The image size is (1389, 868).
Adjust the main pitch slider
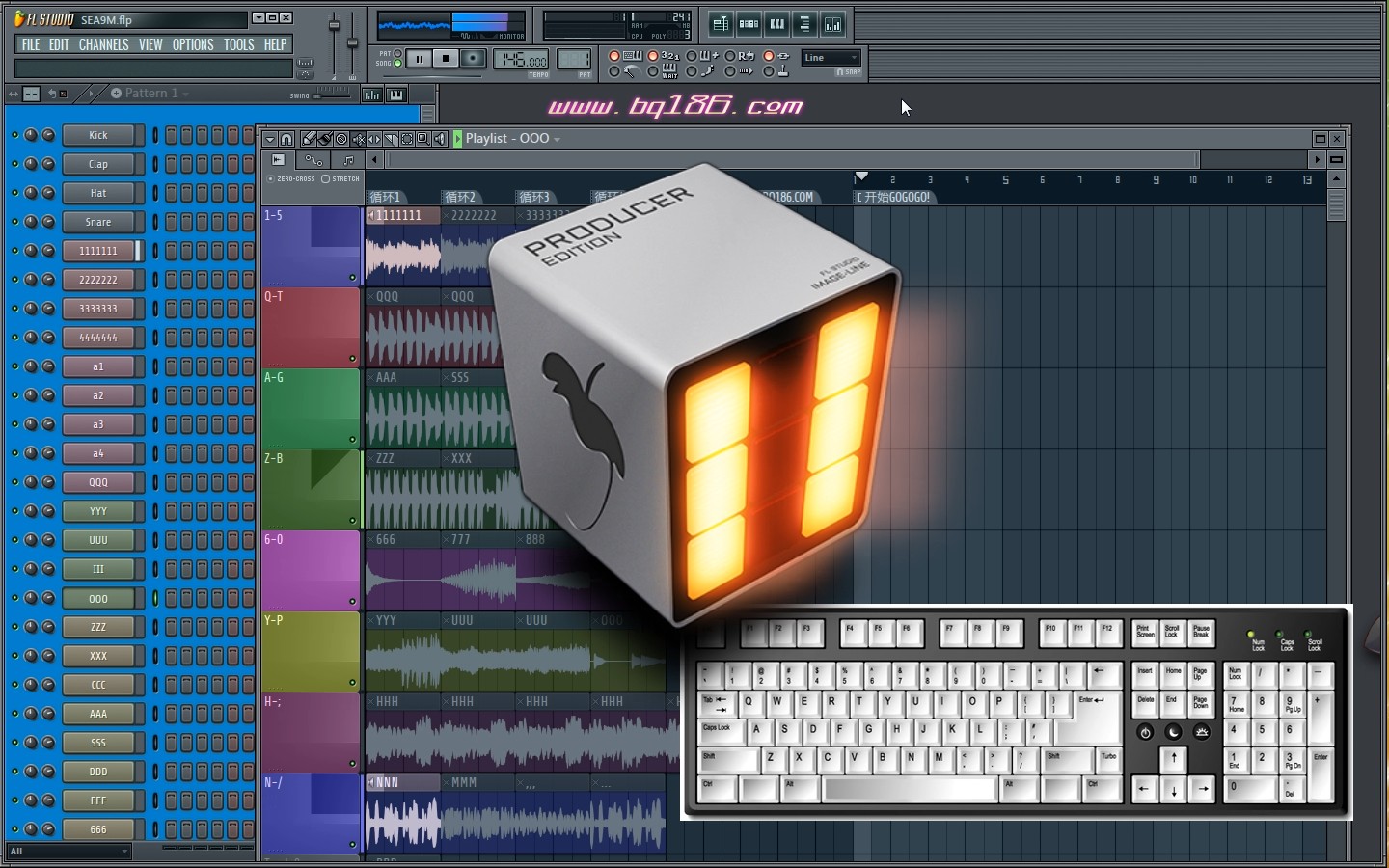(352, 44)
